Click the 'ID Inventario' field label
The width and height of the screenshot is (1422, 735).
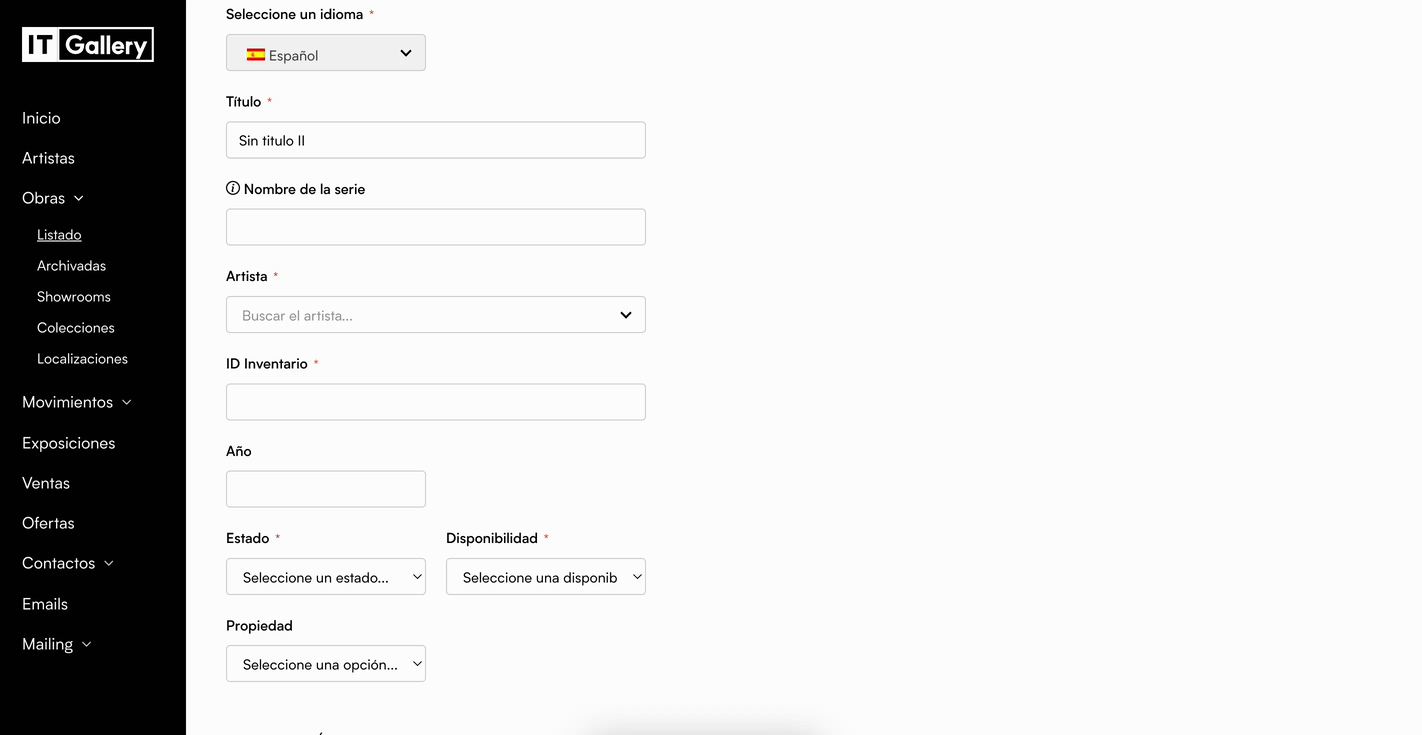pos(267,364)
